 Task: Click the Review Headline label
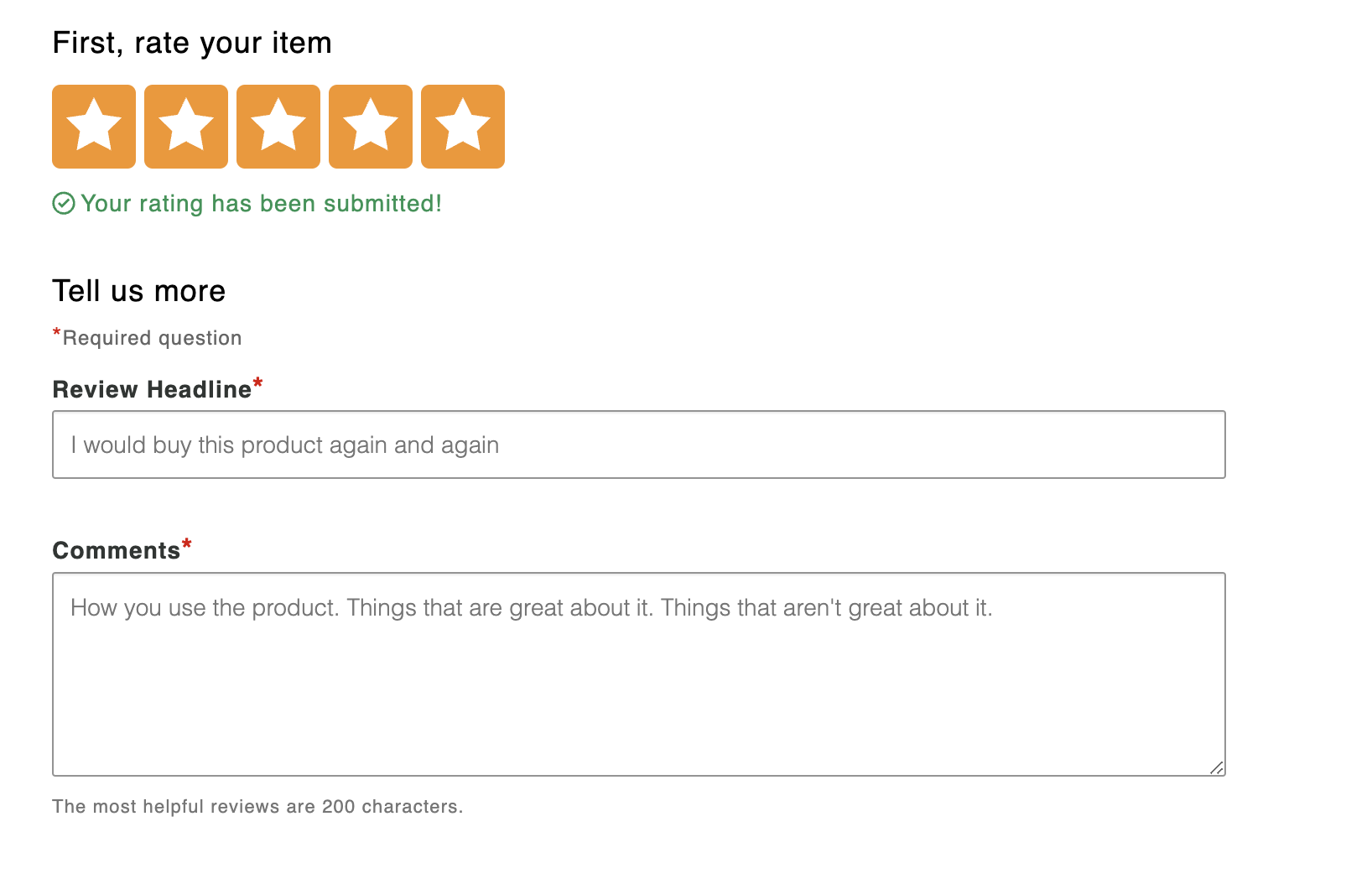click(x=152, y=390)
